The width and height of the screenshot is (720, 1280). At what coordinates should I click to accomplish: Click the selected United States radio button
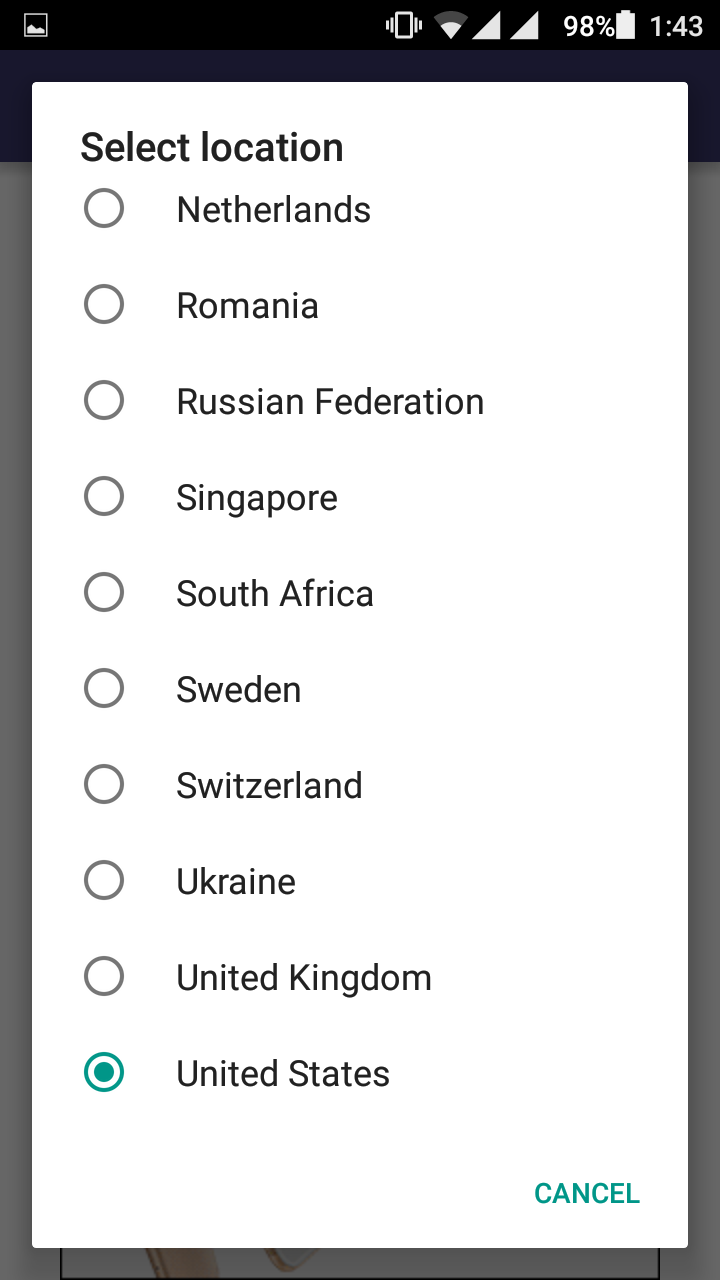click(104, 1073)
